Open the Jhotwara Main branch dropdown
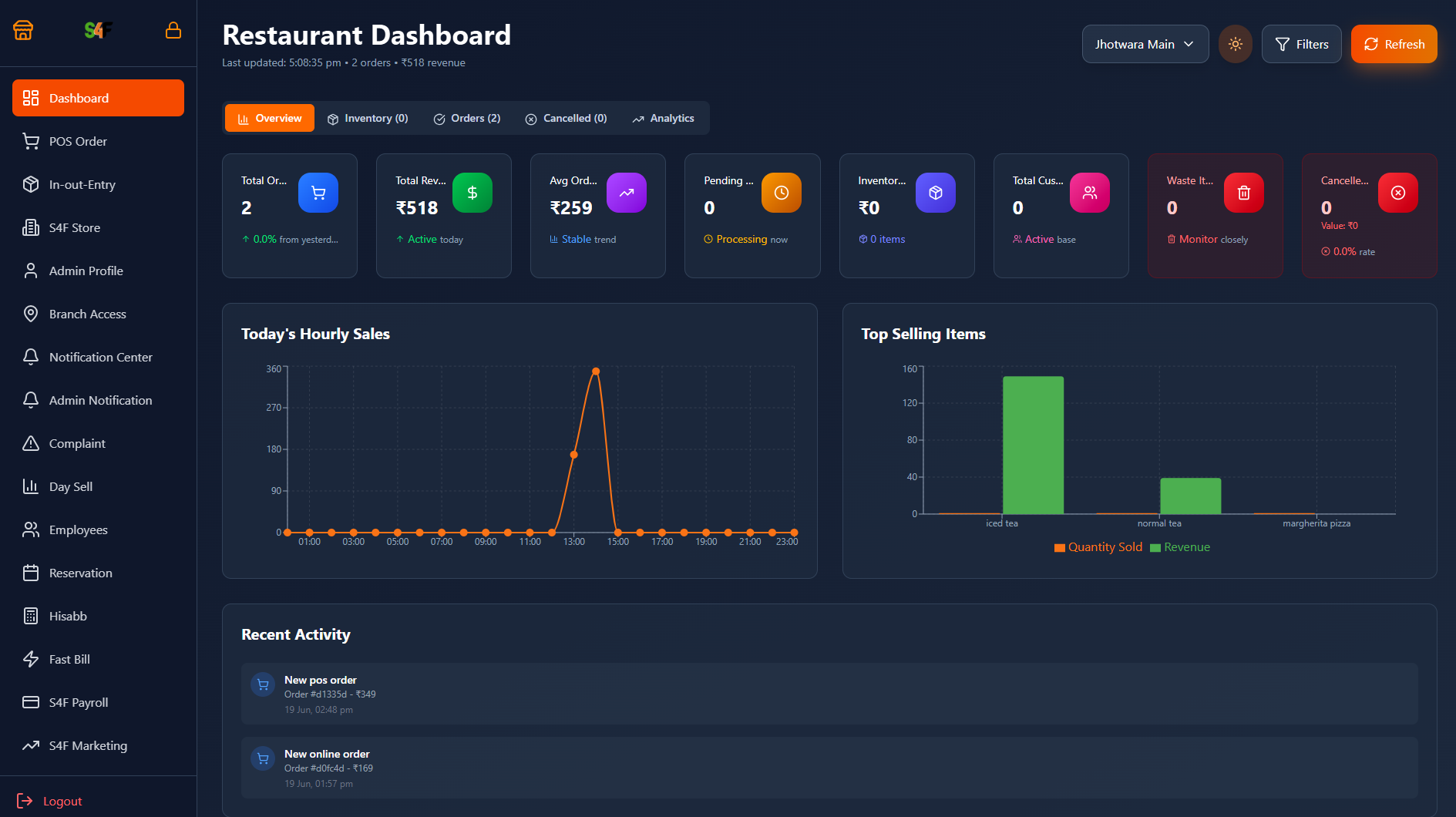 point(1145,44)
